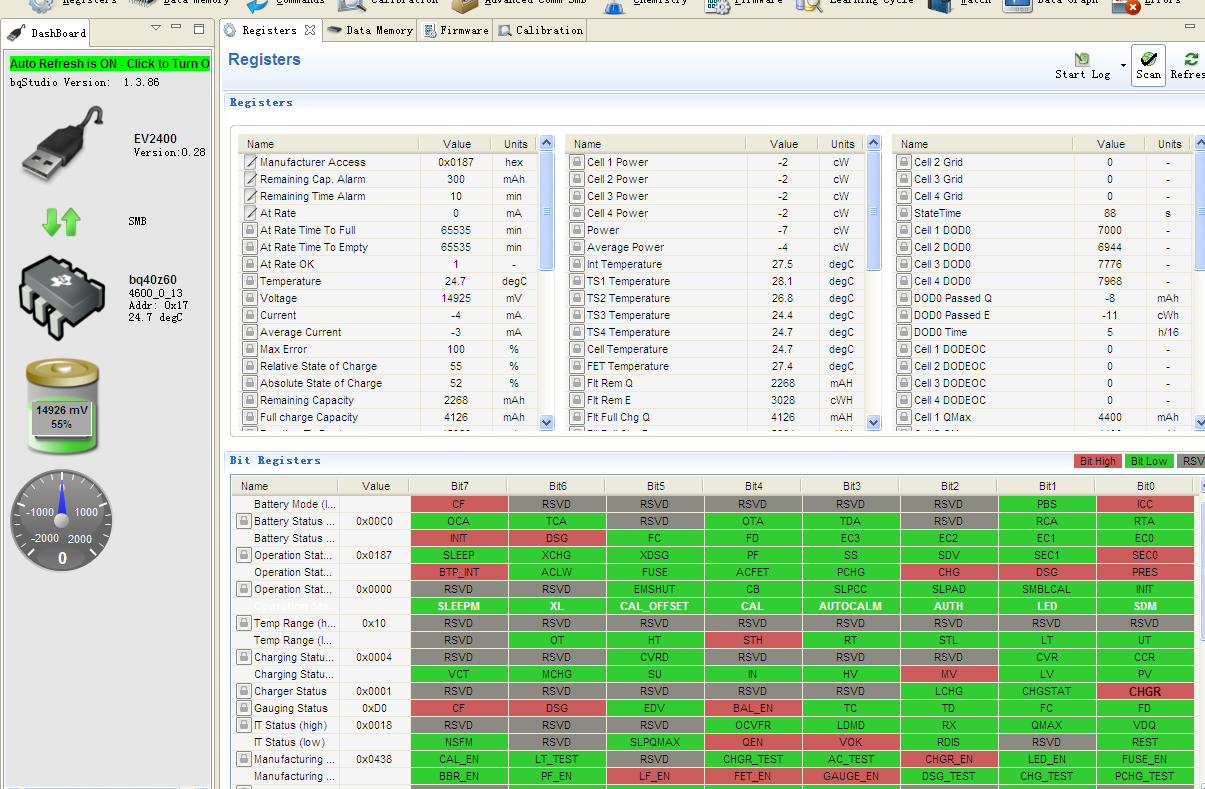The width and height of the screenshot is (1205, 789).
Task: Click the battery icon showing 14926 mV
Action: [61, 408]
